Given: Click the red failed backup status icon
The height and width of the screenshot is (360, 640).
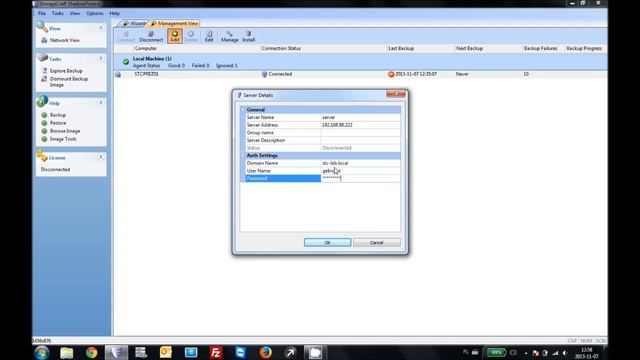Looking at the screenshot, I should [x=391, y=74].
